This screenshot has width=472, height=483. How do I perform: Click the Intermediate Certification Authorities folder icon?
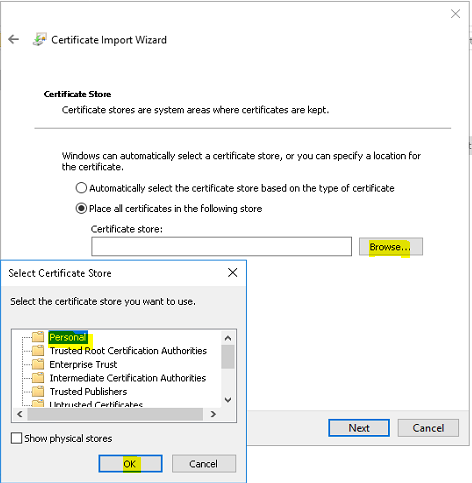38,378
